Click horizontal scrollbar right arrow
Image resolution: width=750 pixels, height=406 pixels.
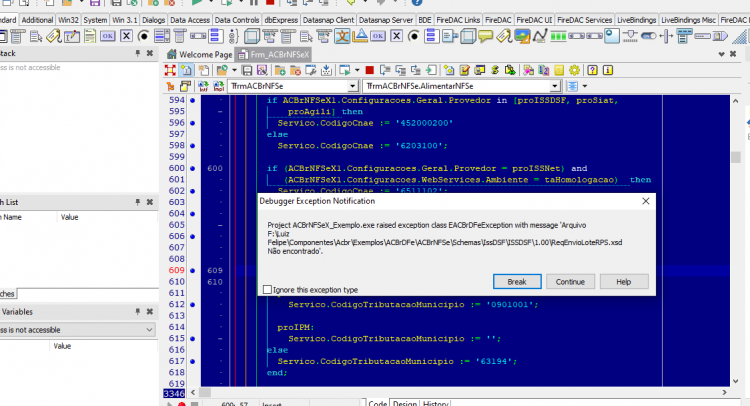click(x=724, y=392)
